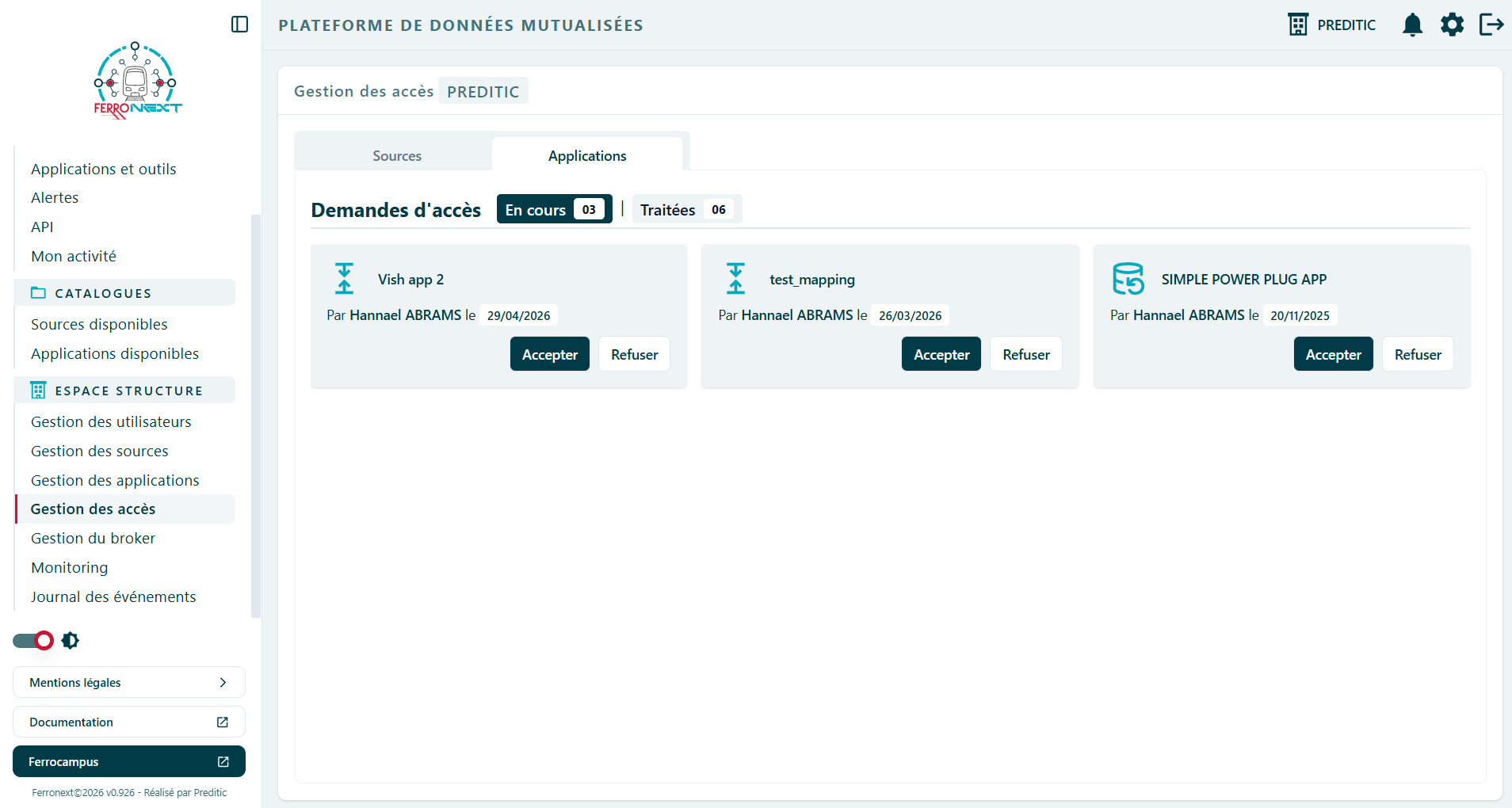
Task: Click the date 20/11/2025
Action: [1300, 315]
